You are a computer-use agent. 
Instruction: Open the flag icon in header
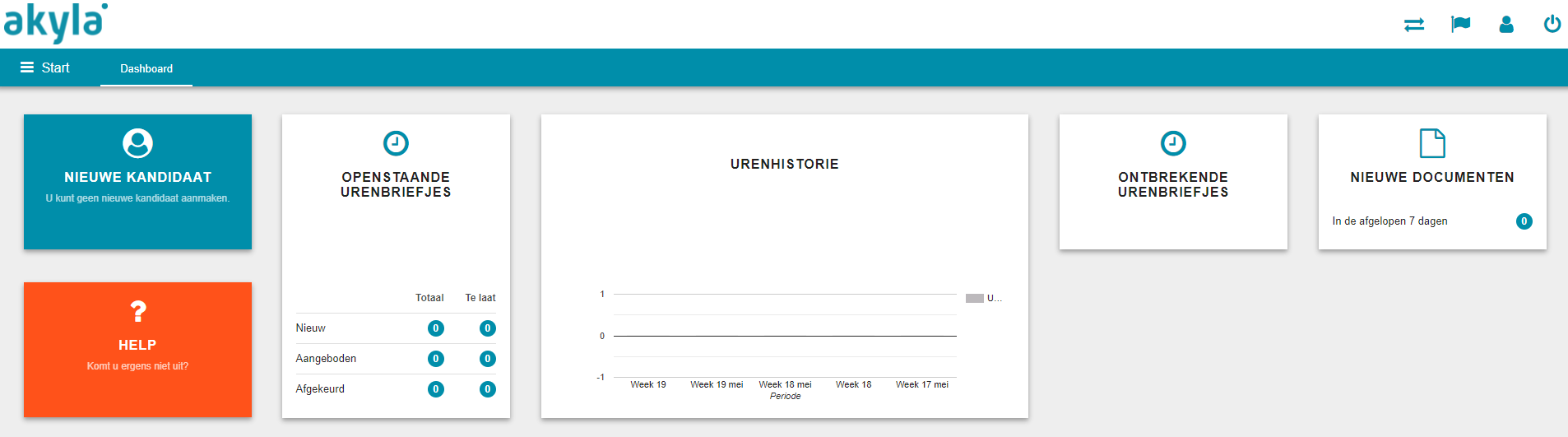pyautogui.click(x=1460, y=25)
